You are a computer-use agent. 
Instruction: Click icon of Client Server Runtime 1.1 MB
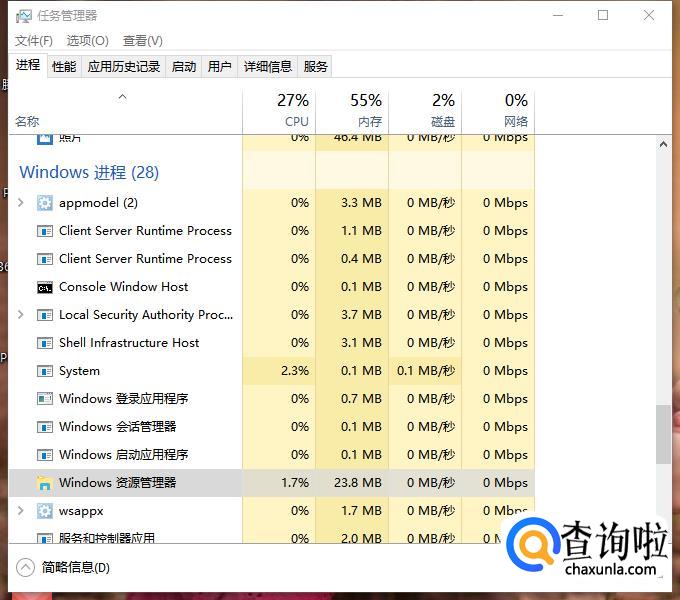[x=45, y=231]
